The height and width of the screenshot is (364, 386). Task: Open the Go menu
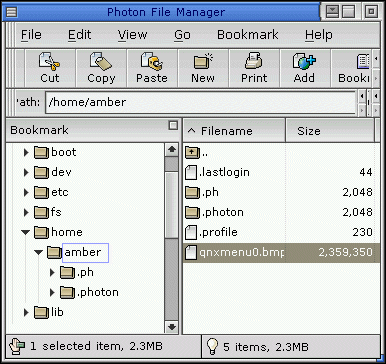click(182, 35)
